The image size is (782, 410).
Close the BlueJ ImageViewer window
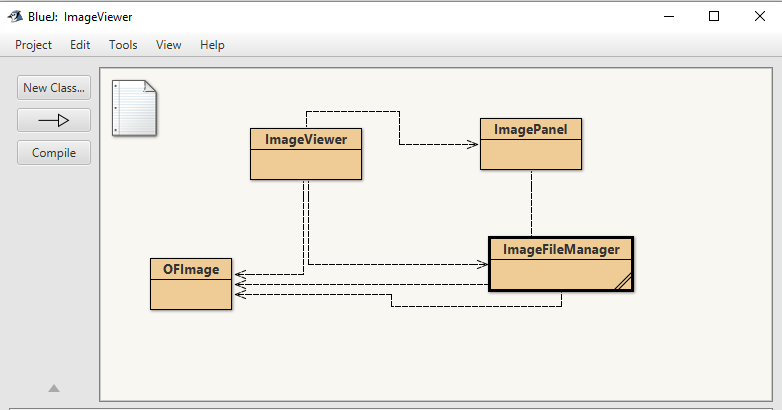point(760,16)
